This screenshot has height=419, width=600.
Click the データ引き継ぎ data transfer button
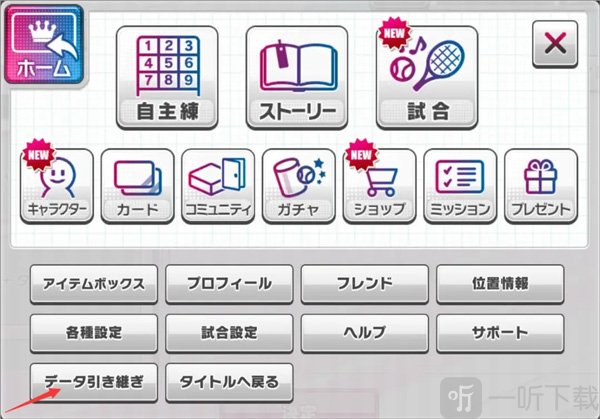tap(94, 382)
